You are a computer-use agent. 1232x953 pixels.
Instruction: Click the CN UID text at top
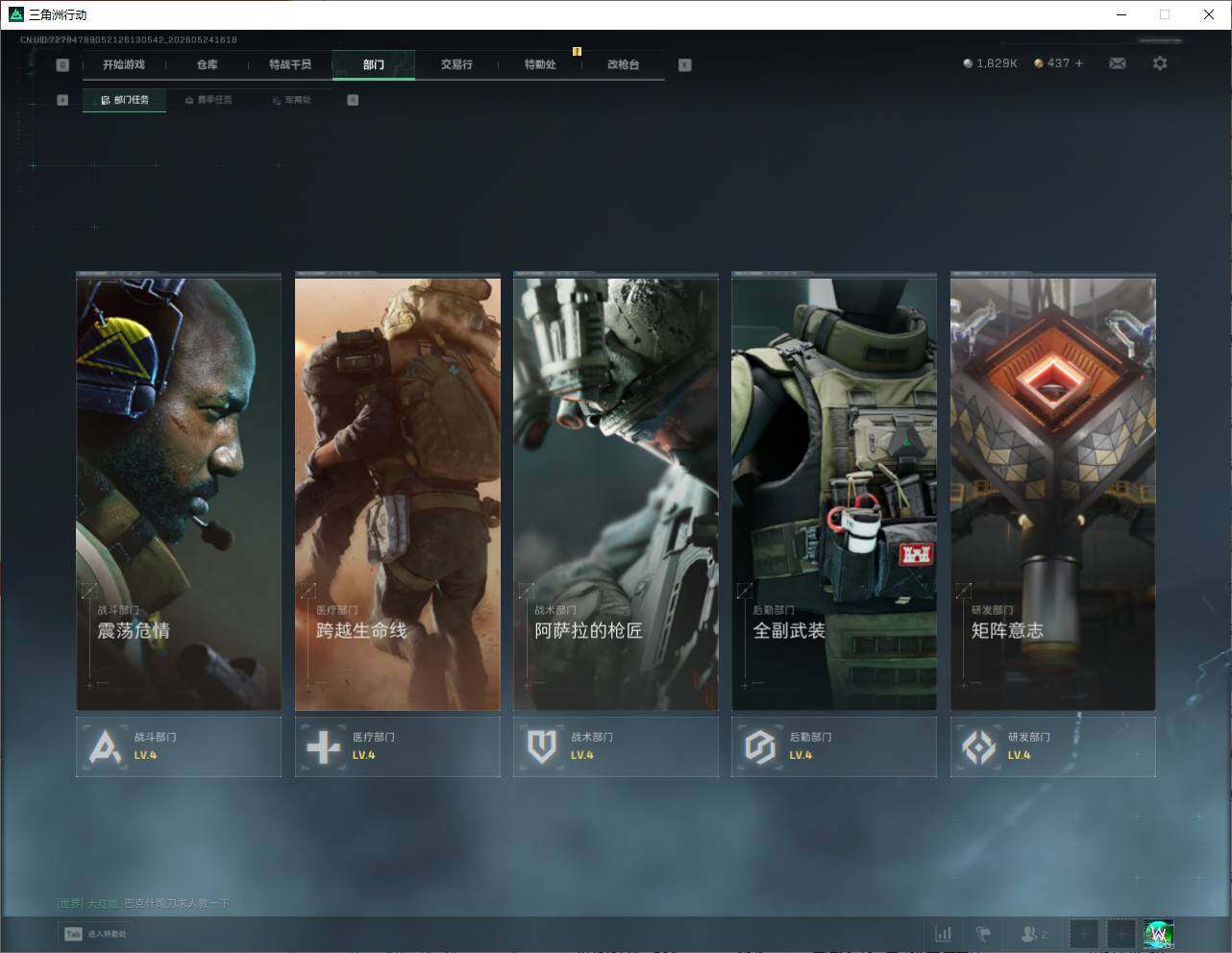(129, 39)
